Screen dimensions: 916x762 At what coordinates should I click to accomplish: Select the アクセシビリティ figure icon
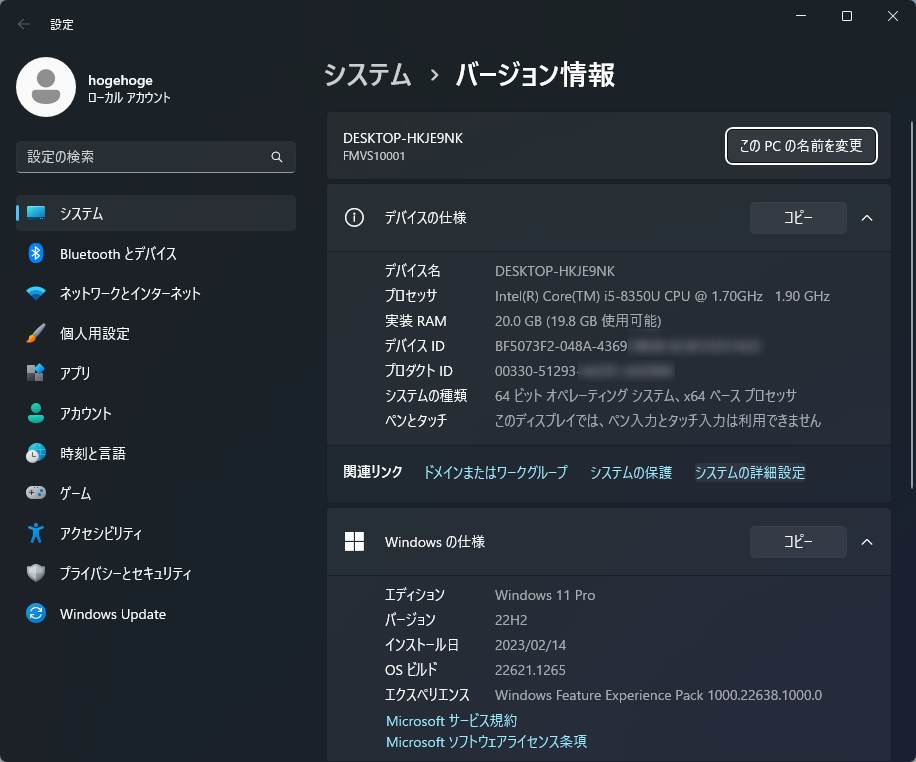tap(36, 534)
